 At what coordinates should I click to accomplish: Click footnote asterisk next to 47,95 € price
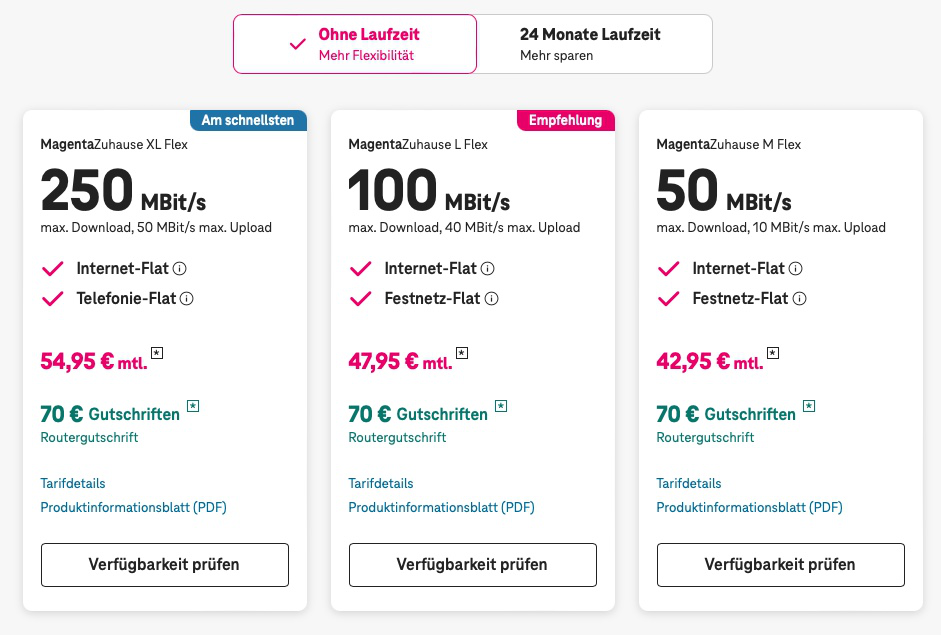coord(462,353)
